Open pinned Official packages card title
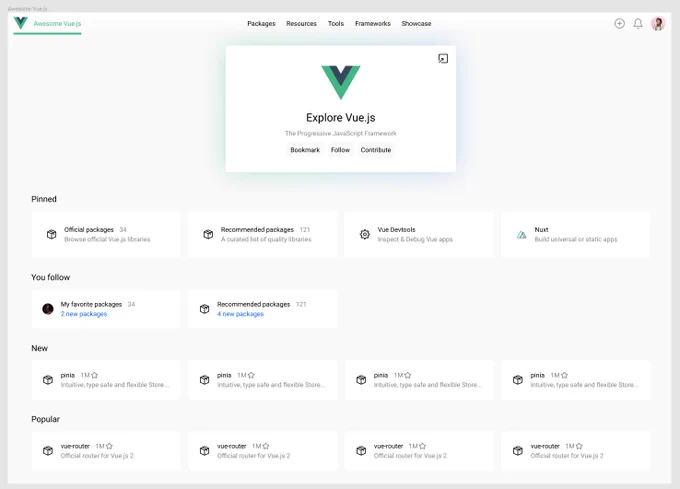 coord(88,230)
